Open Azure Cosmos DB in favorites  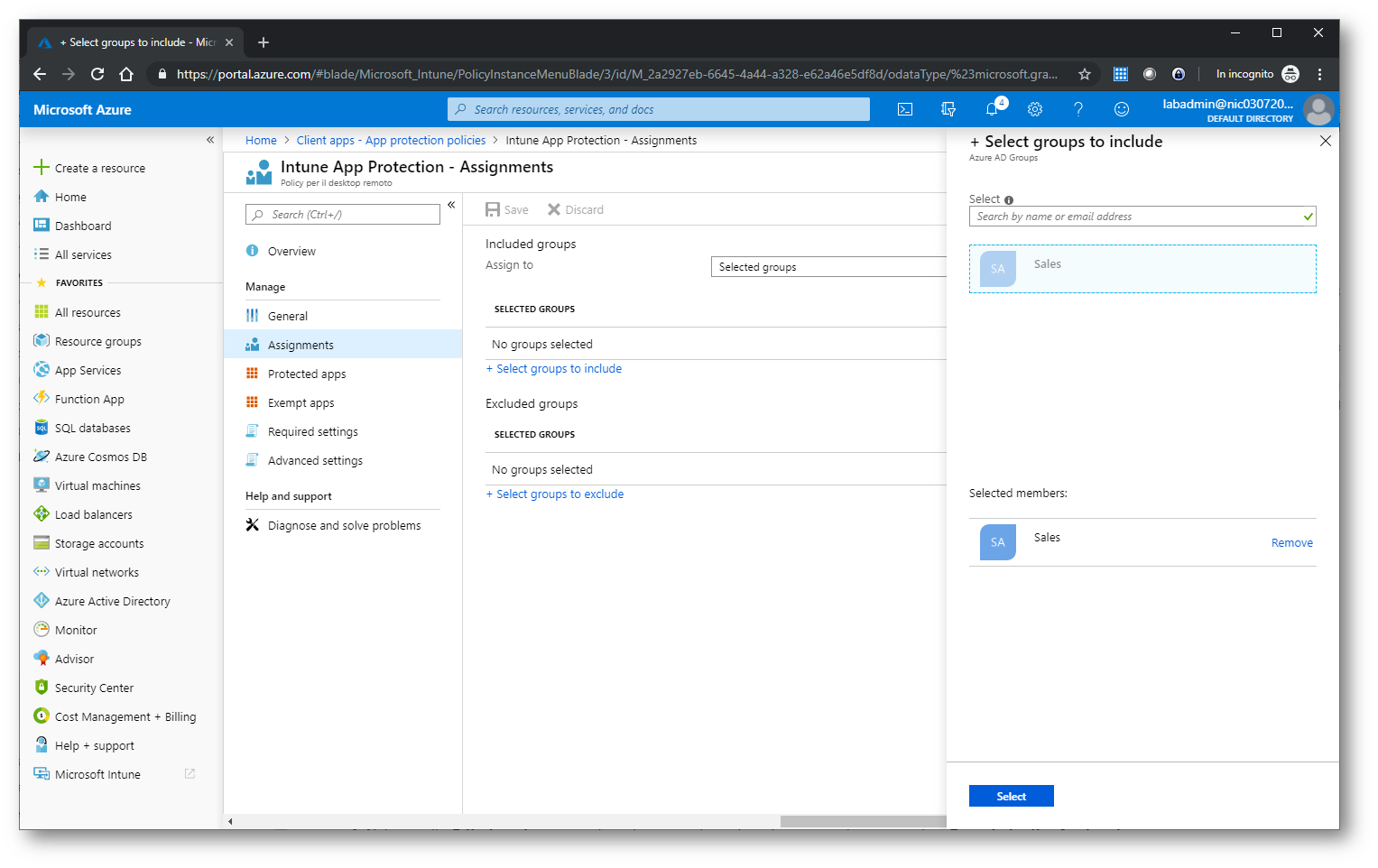[x=100, y=457]
